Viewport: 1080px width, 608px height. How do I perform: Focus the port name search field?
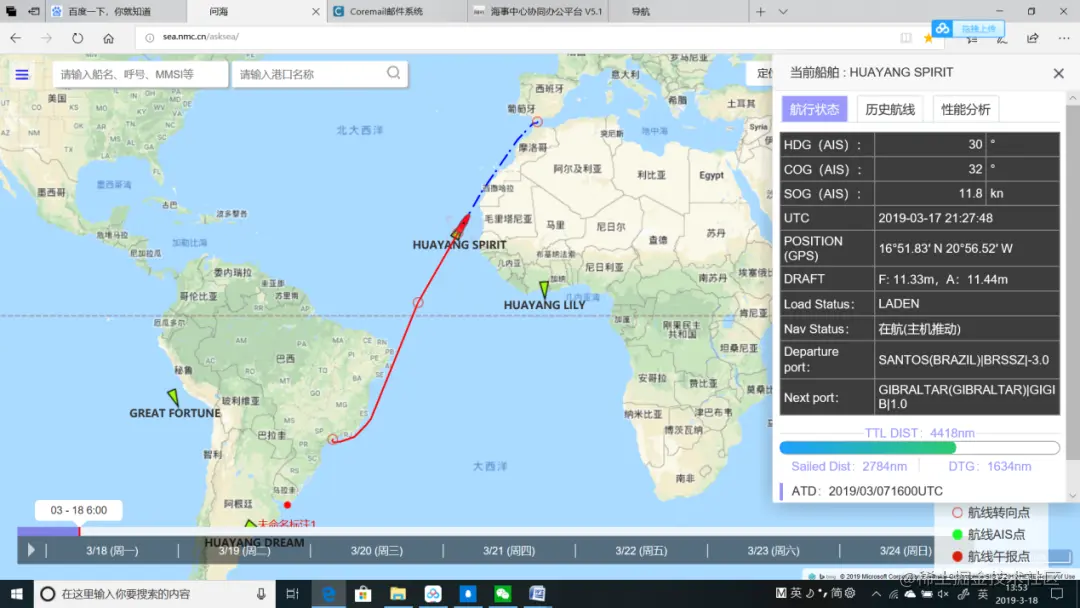click(x=309, y=74)
